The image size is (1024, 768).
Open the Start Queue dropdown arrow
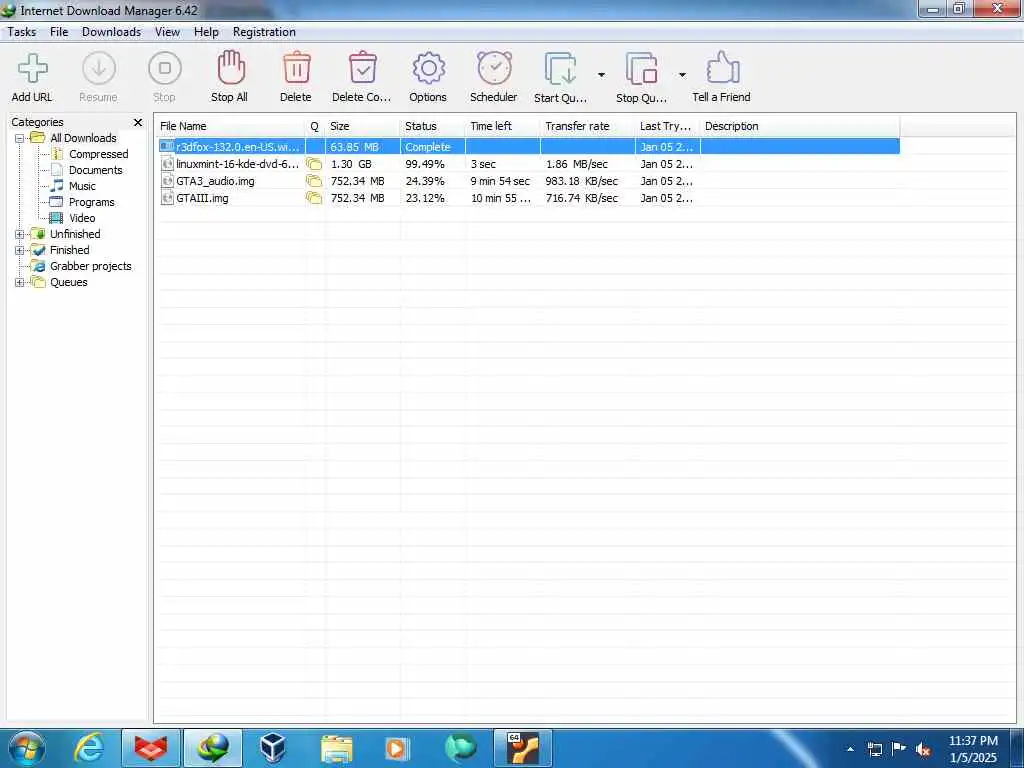click(601, 74)
